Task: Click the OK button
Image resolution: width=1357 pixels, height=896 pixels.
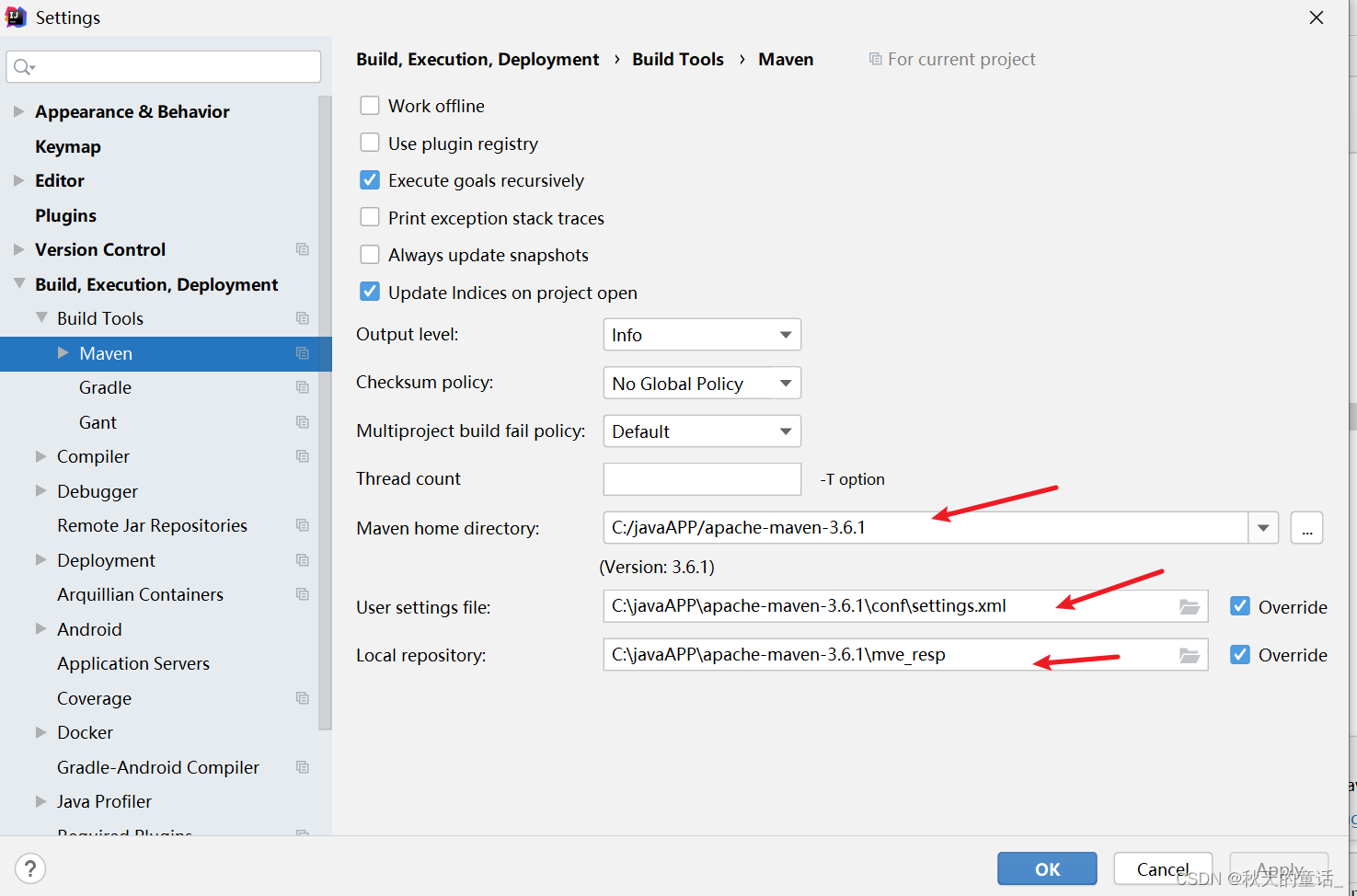Action: [x=1047, y=868]
